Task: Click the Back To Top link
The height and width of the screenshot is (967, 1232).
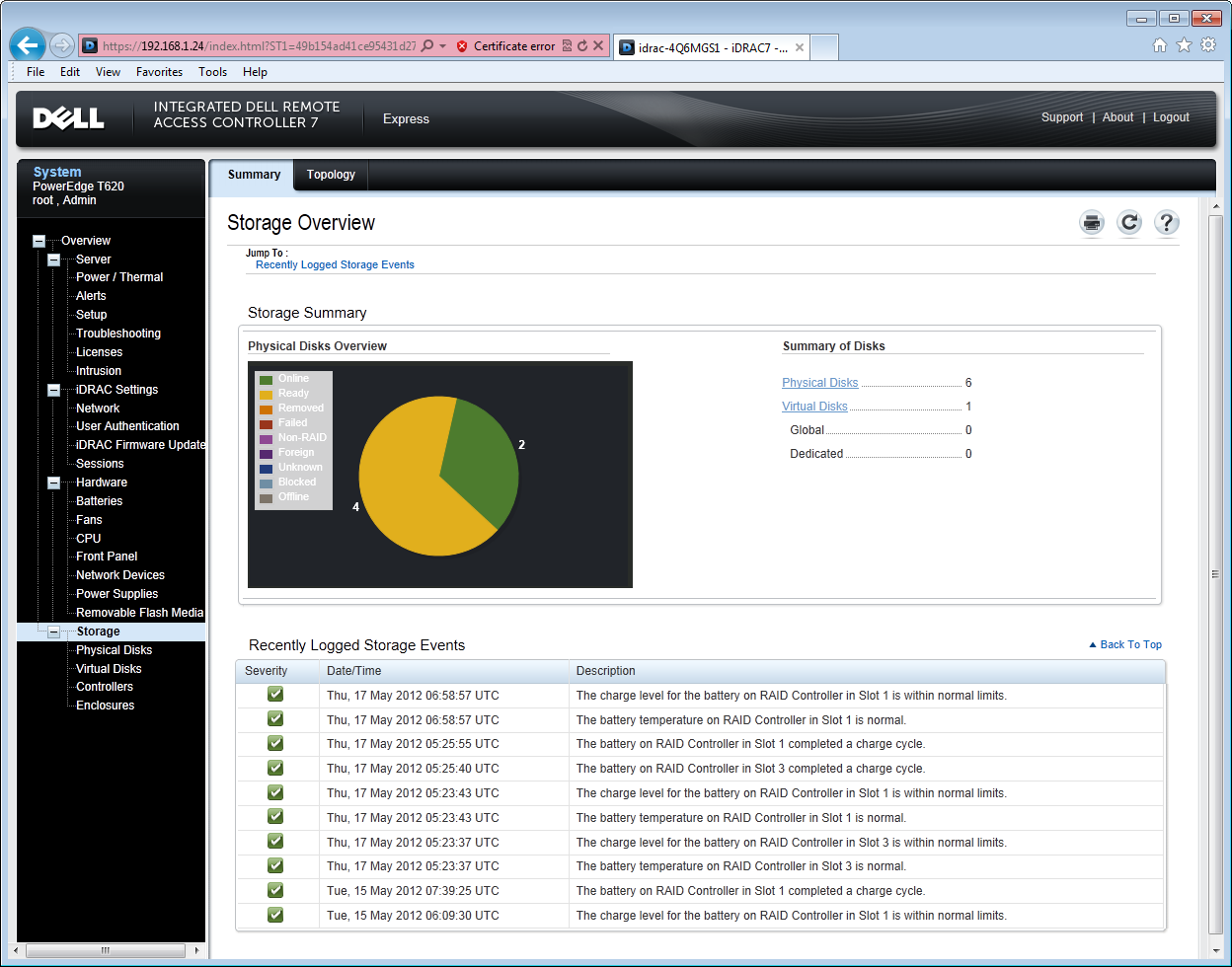Action: pyautogui.click(x=1125, y=644)
